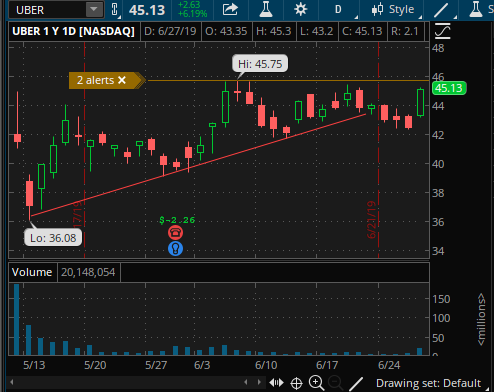Click the volume value 20,148,054
Screen dimensions: 494x392
point(88,272)
